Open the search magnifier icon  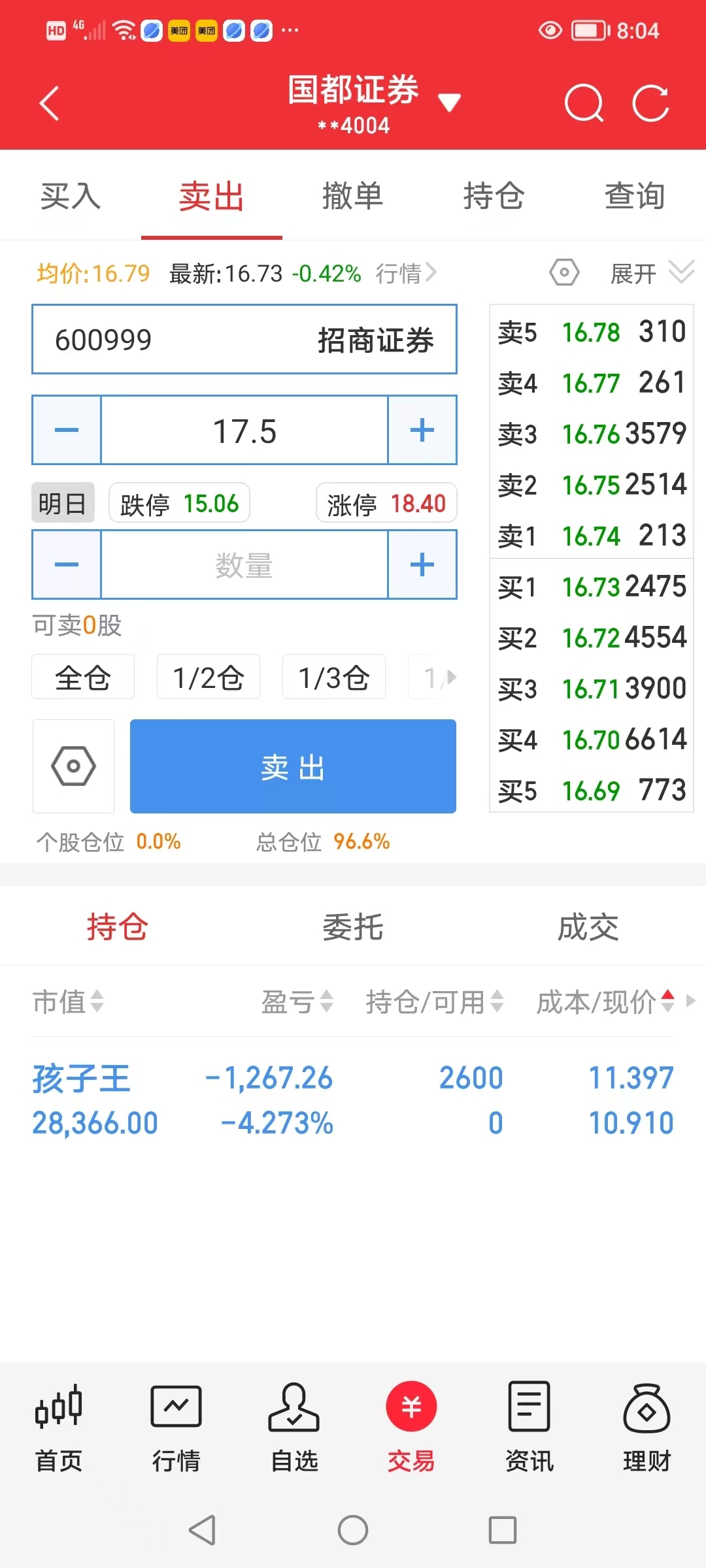pyautogui.click(x=583, y=103)
